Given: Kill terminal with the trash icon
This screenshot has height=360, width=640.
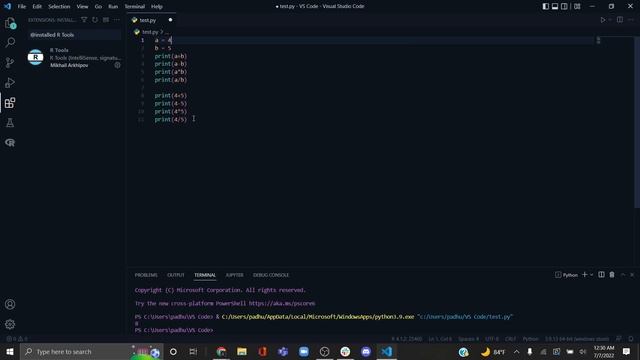Looking at the screenshot, I should tap(612, 275).
